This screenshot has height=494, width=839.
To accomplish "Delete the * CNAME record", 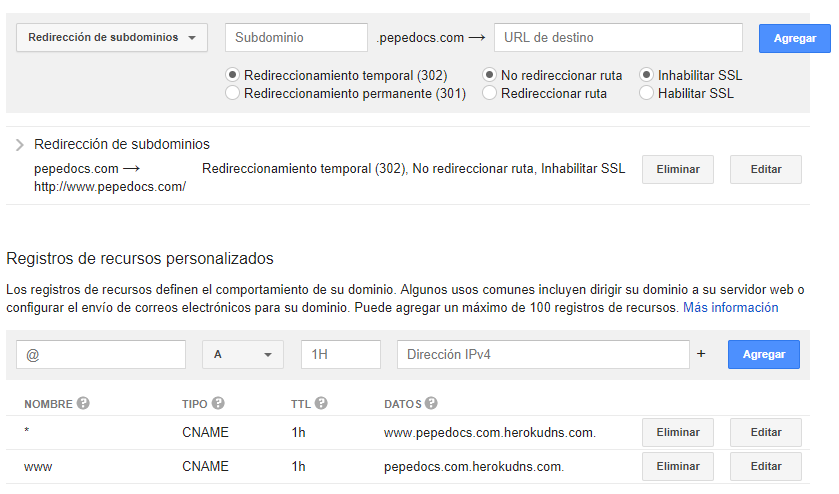I will click(x=678, y=432).
